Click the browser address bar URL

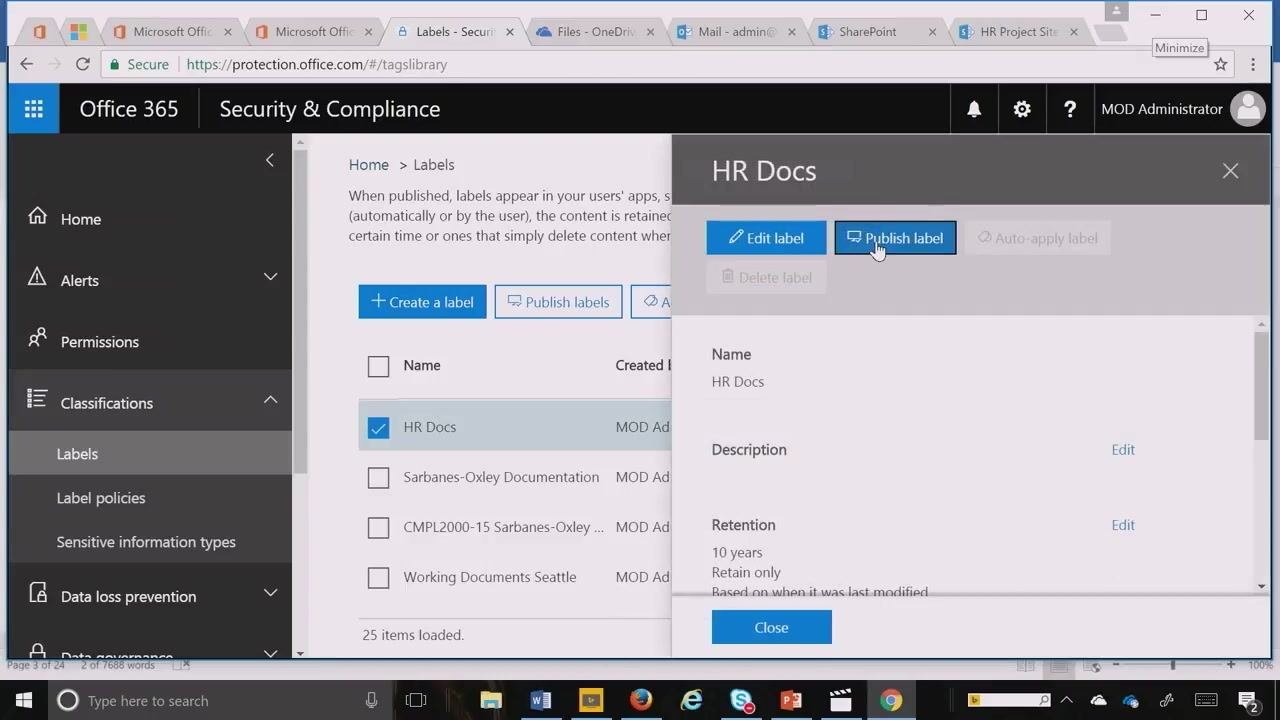point(317,64)
